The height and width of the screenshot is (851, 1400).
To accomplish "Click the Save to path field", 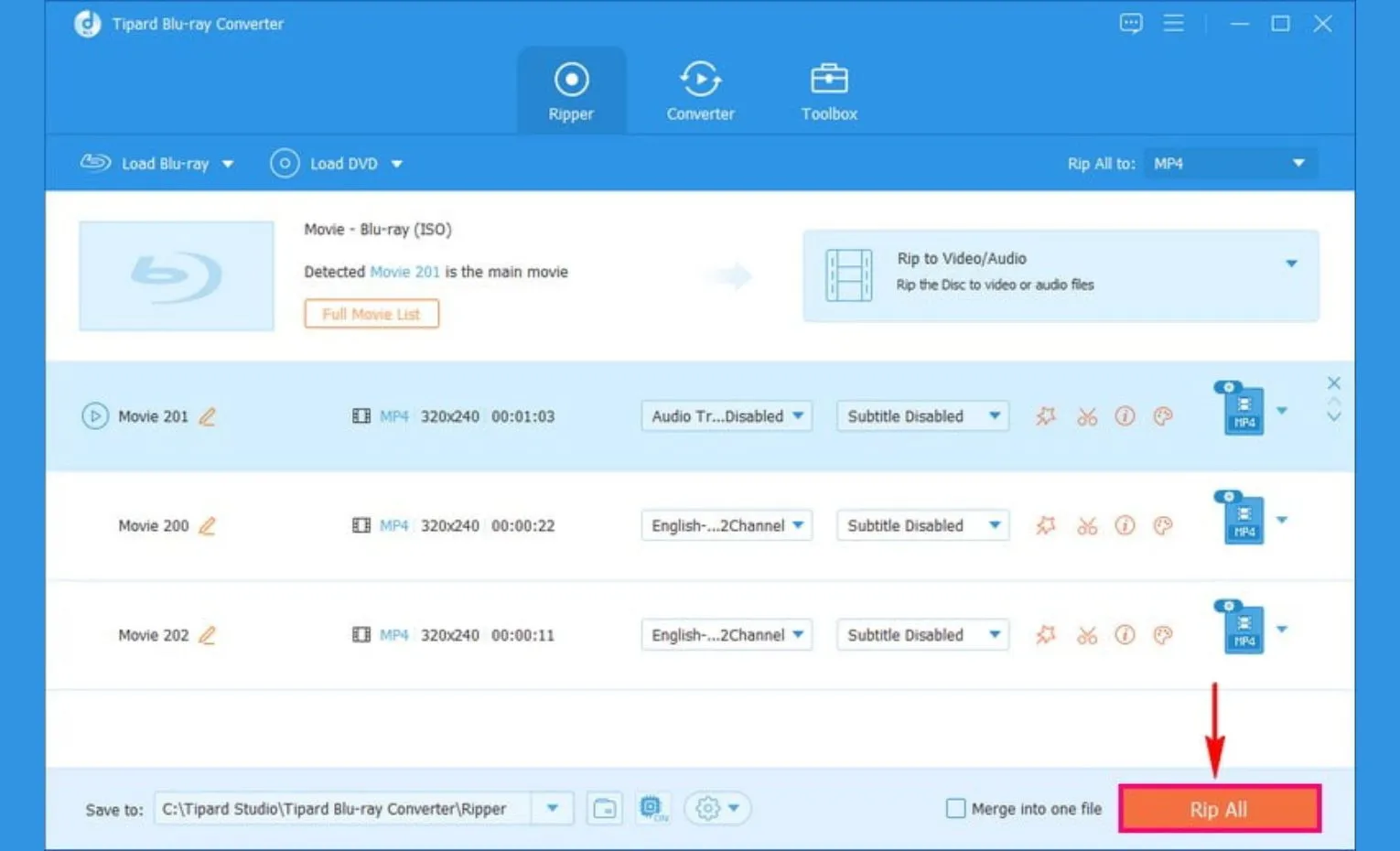I will click(x=342, y=809).
